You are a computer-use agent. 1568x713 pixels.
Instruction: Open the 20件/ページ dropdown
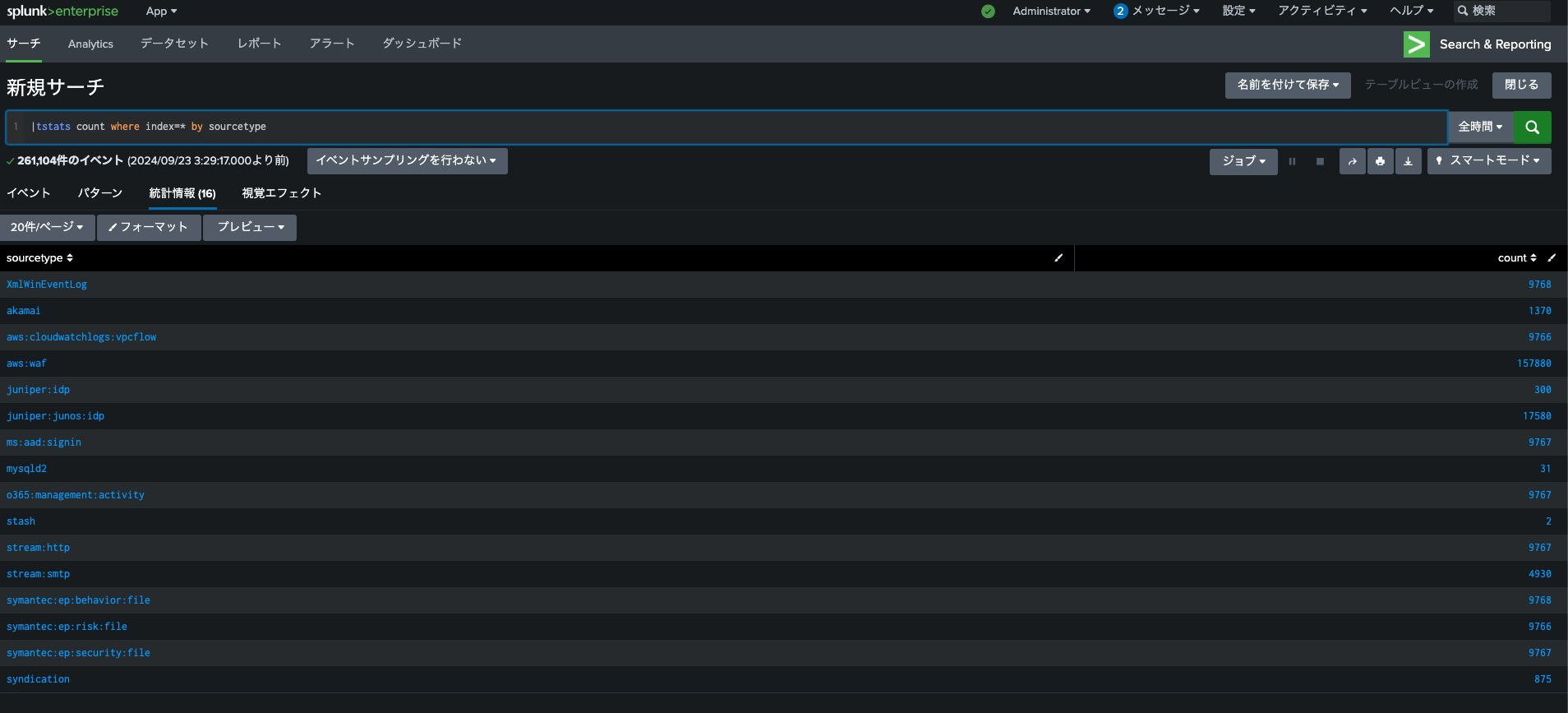click(x=47, y=228)
